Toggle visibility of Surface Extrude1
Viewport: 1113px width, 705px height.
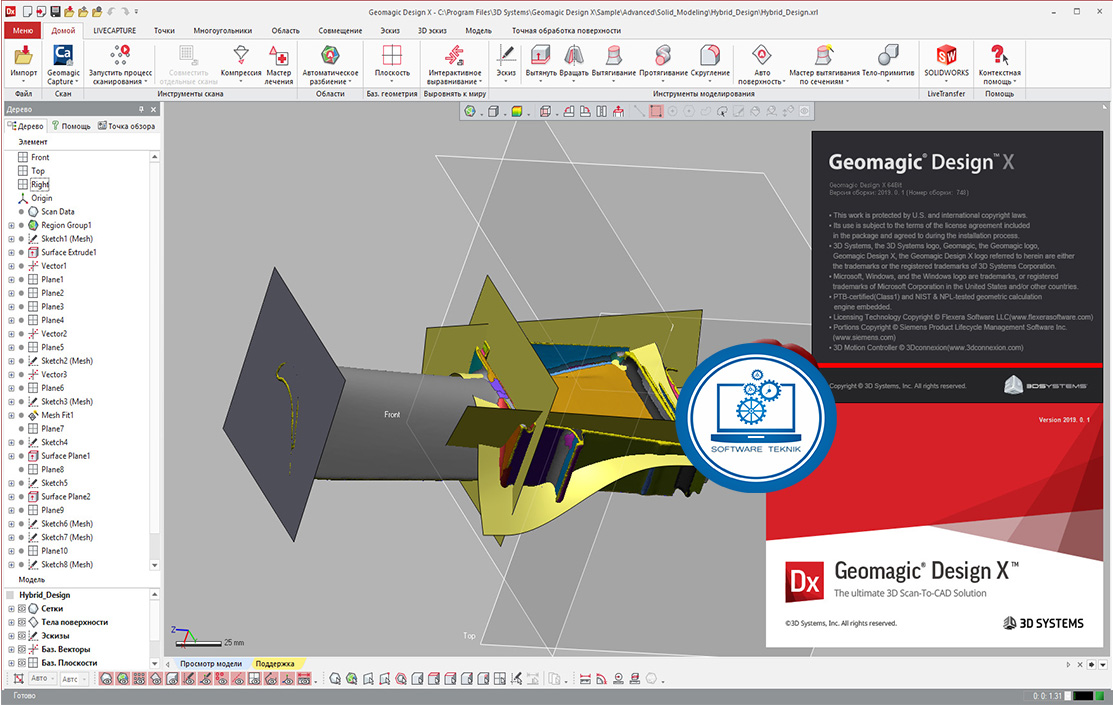pyautogui.click(x=21, y=252)
